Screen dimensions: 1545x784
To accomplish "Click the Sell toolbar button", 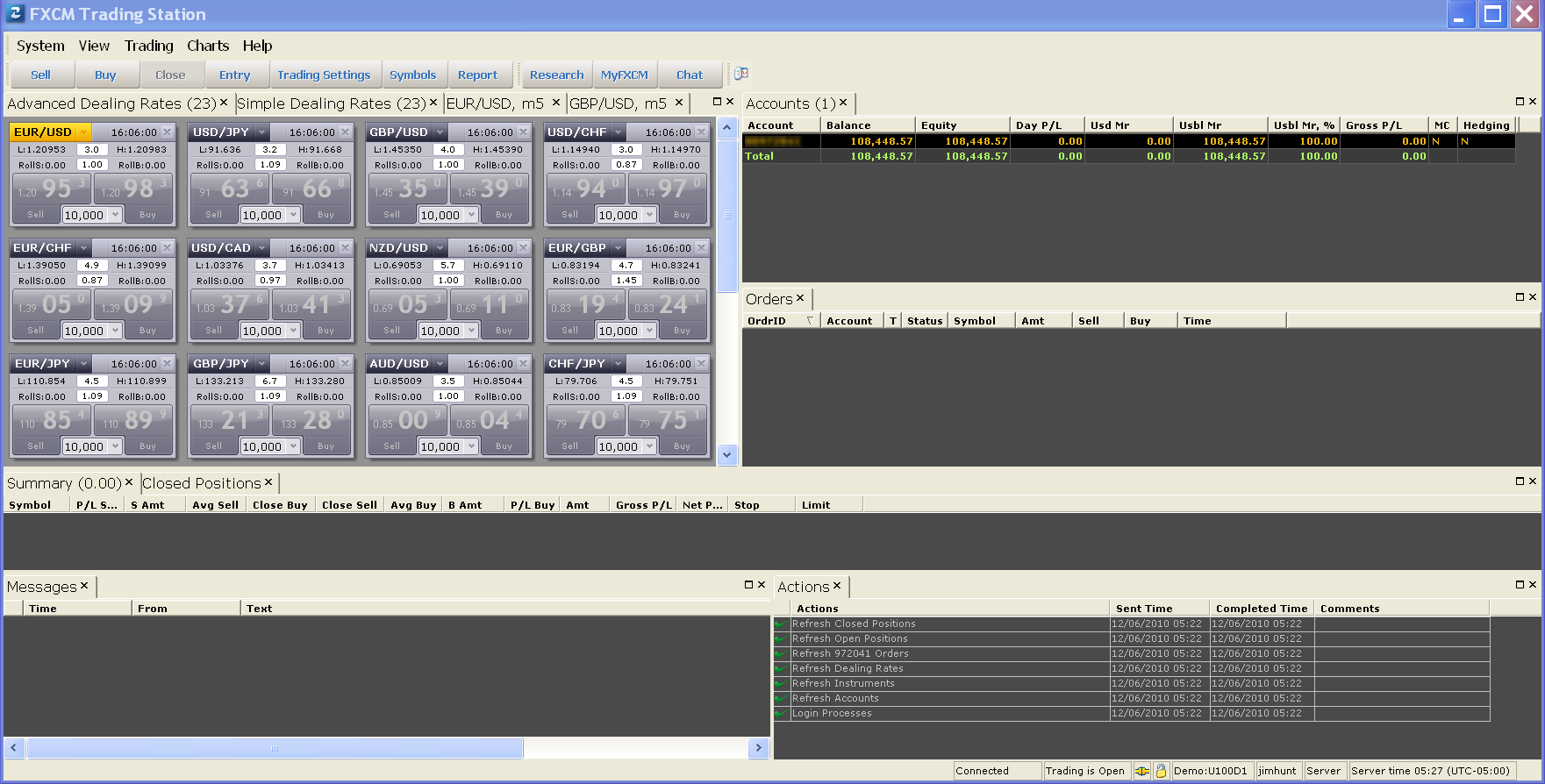I will tap(40, 75).
